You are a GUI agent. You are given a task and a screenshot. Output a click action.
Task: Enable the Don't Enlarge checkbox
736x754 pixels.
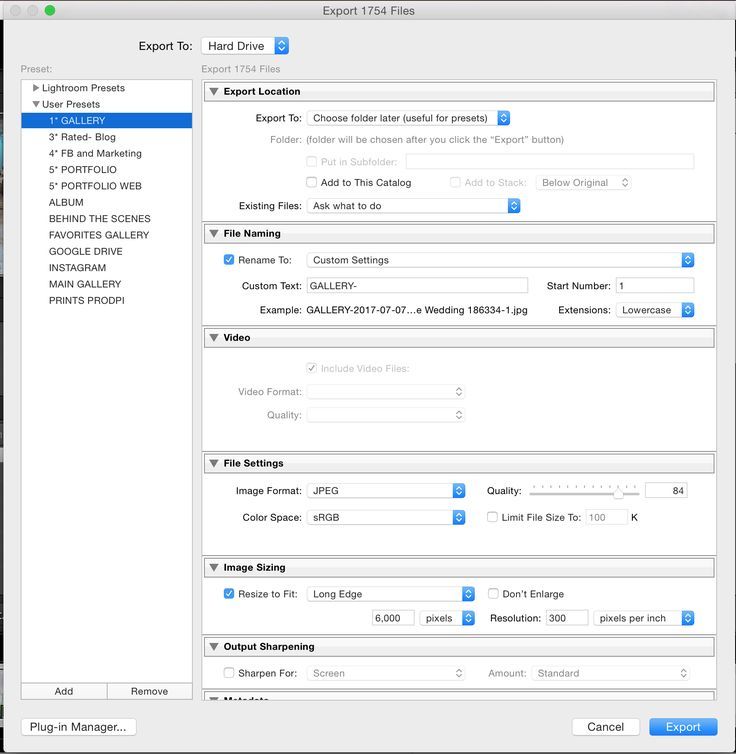click(x=493, y=593)
